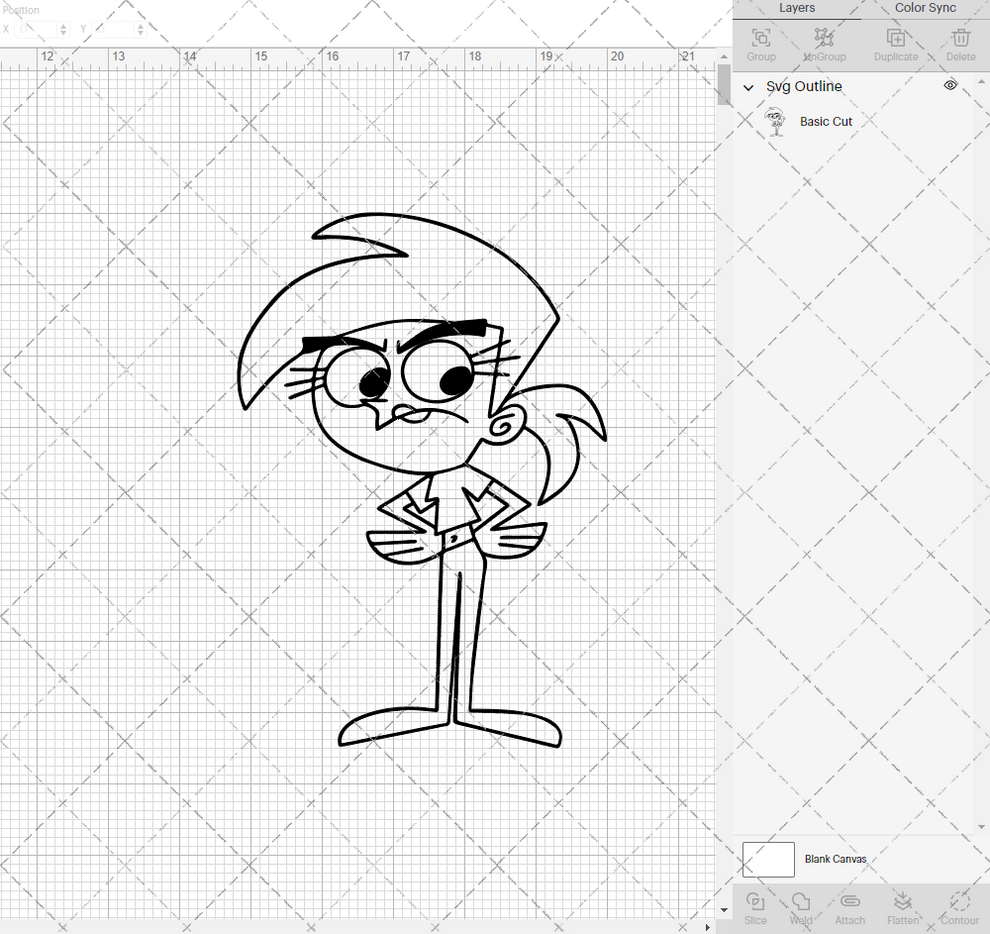Decrease the Y position with the stepper arrow
This screenshot has width=990, height=934.
coord(141,33)
